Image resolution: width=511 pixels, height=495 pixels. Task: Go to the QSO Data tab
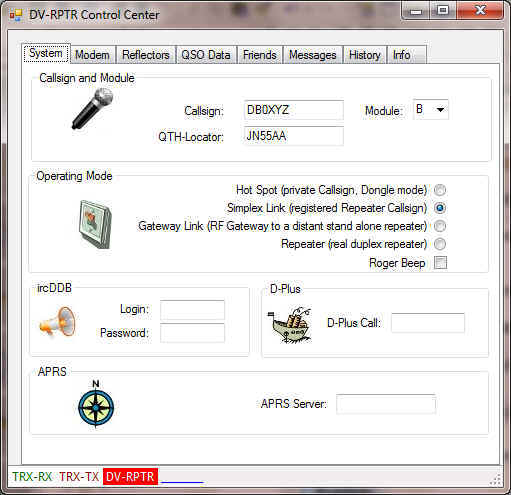point(206,55)
